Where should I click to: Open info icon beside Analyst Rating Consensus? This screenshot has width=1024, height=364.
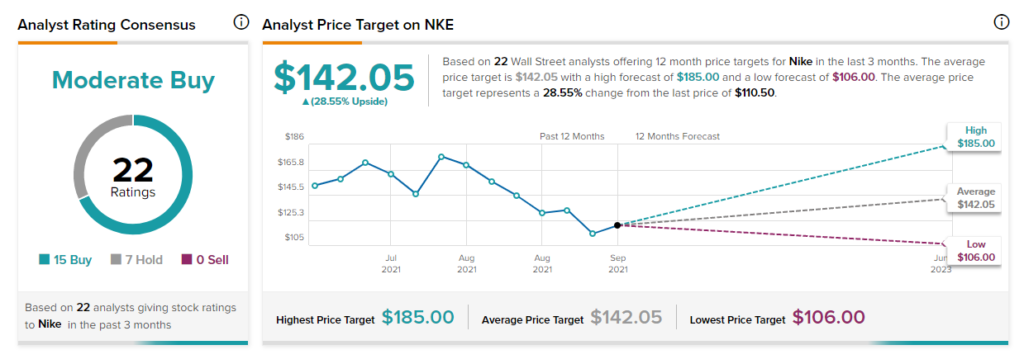[240, 23]
